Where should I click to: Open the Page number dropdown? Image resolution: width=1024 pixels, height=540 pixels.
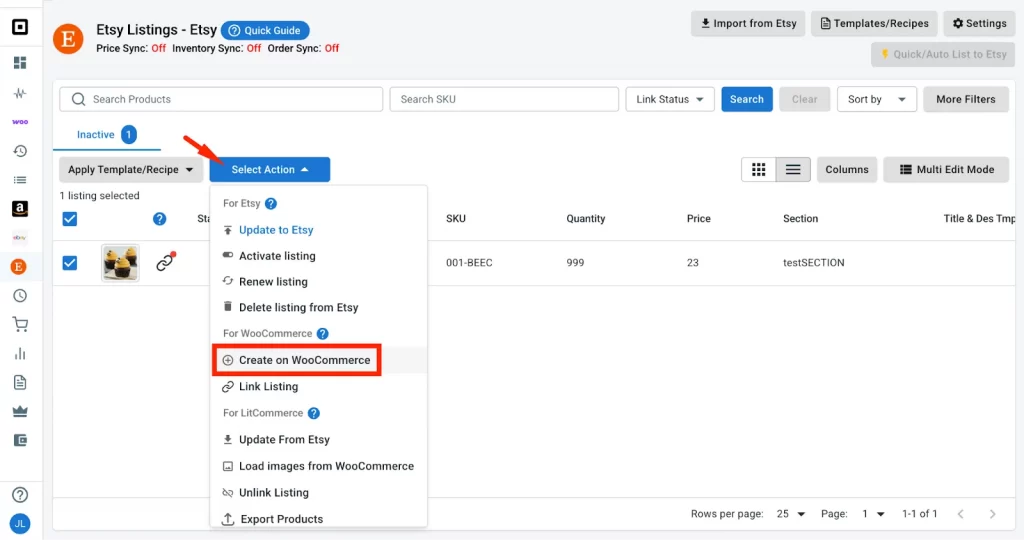[872, 514]
